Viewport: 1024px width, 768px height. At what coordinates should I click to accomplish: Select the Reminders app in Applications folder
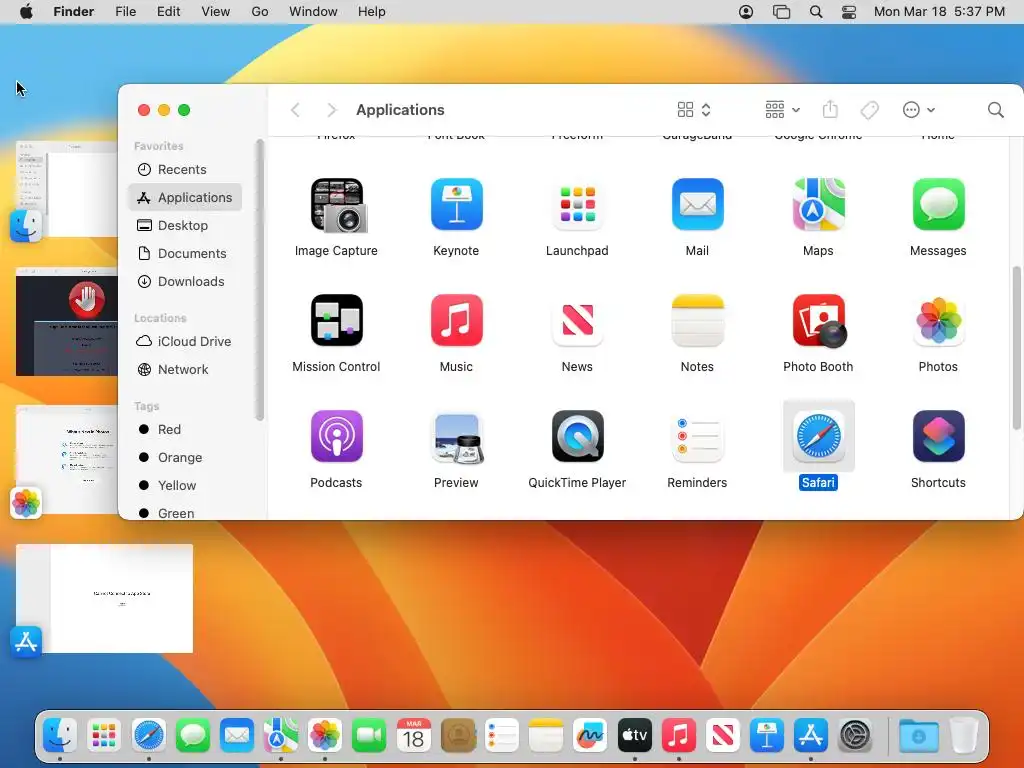(697, 436)
